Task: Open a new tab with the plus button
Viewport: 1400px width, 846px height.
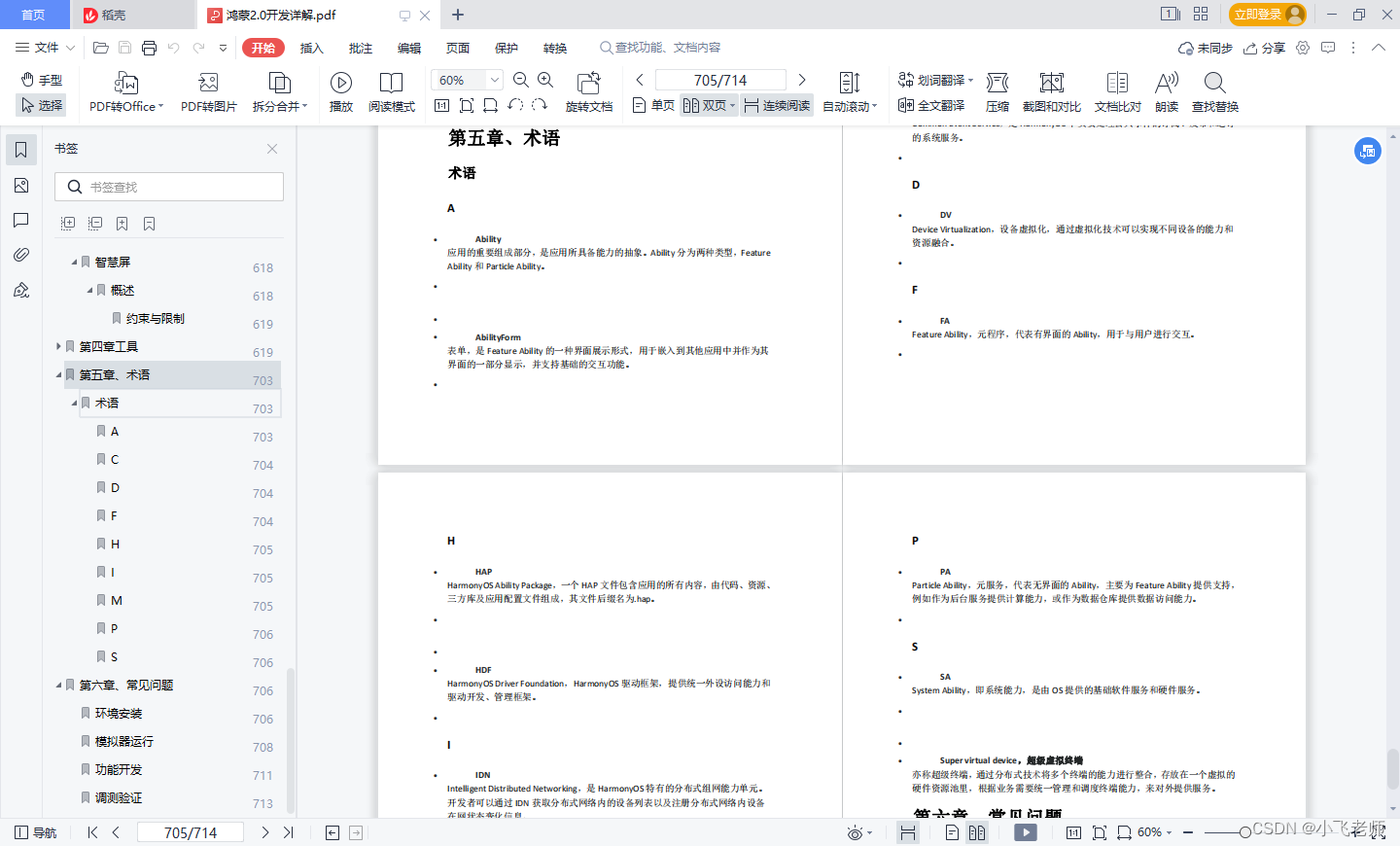Action: point(458,15)
